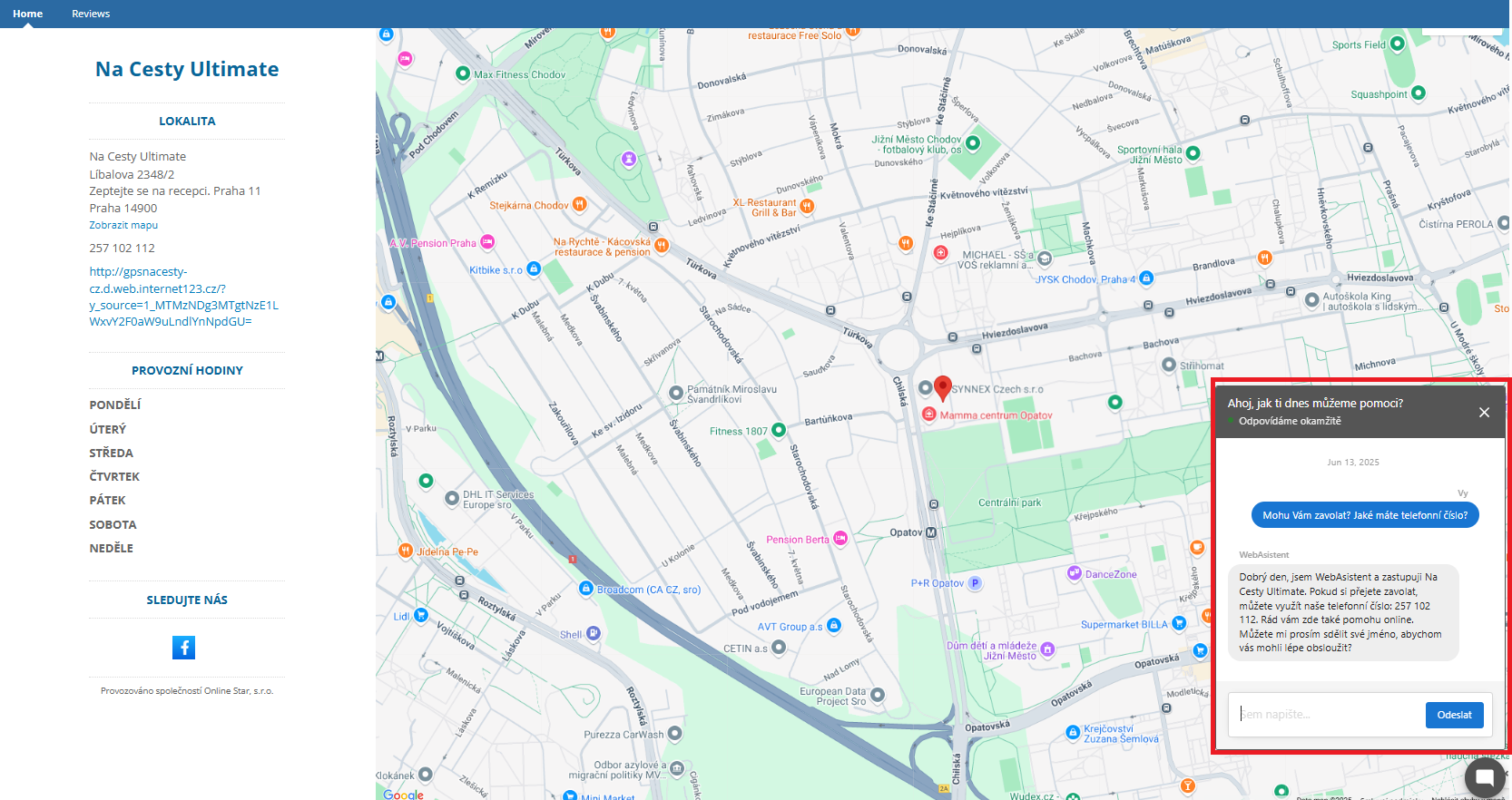
Task: Click the round chat bubble launcher icon
Action: coord(1485,776)
